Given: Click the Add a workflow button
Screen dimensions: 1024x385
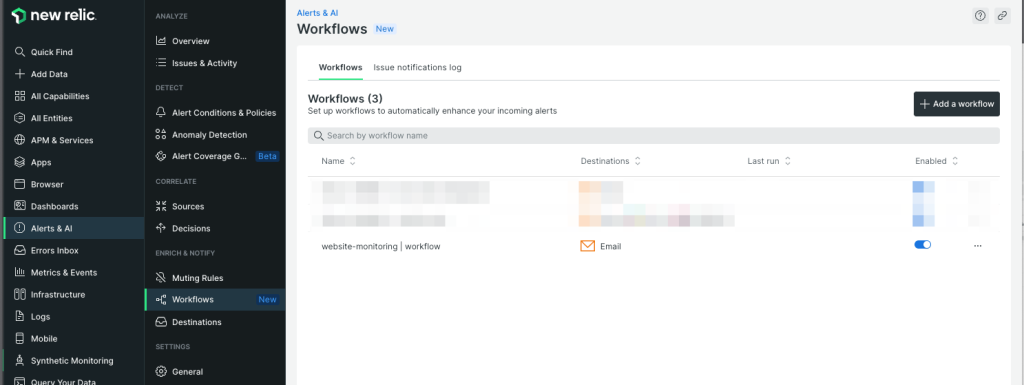Looking at the screenshot, I should [957, 104].
